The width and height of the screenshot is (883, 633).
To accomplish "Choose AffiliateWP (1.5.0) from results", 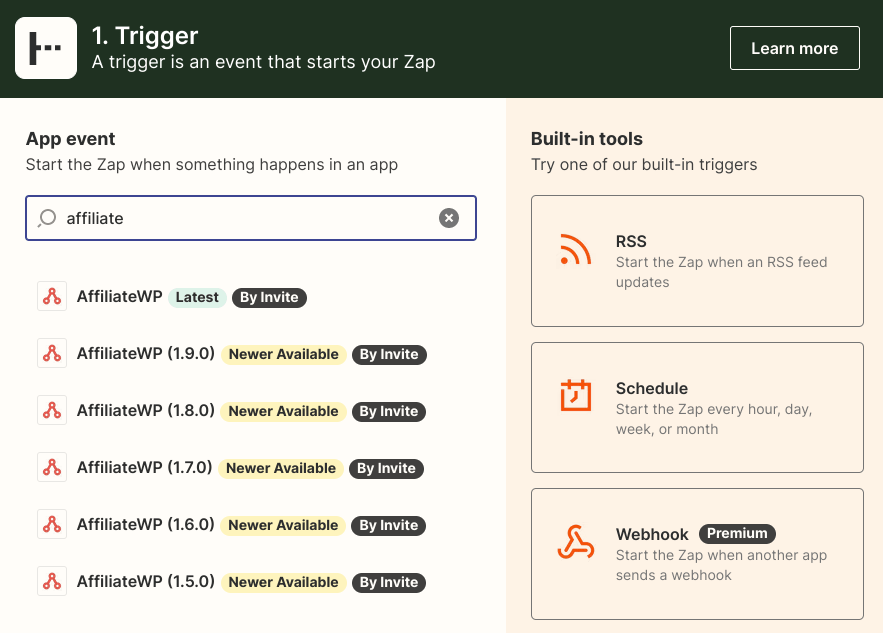I will click(x=146, y=581).
